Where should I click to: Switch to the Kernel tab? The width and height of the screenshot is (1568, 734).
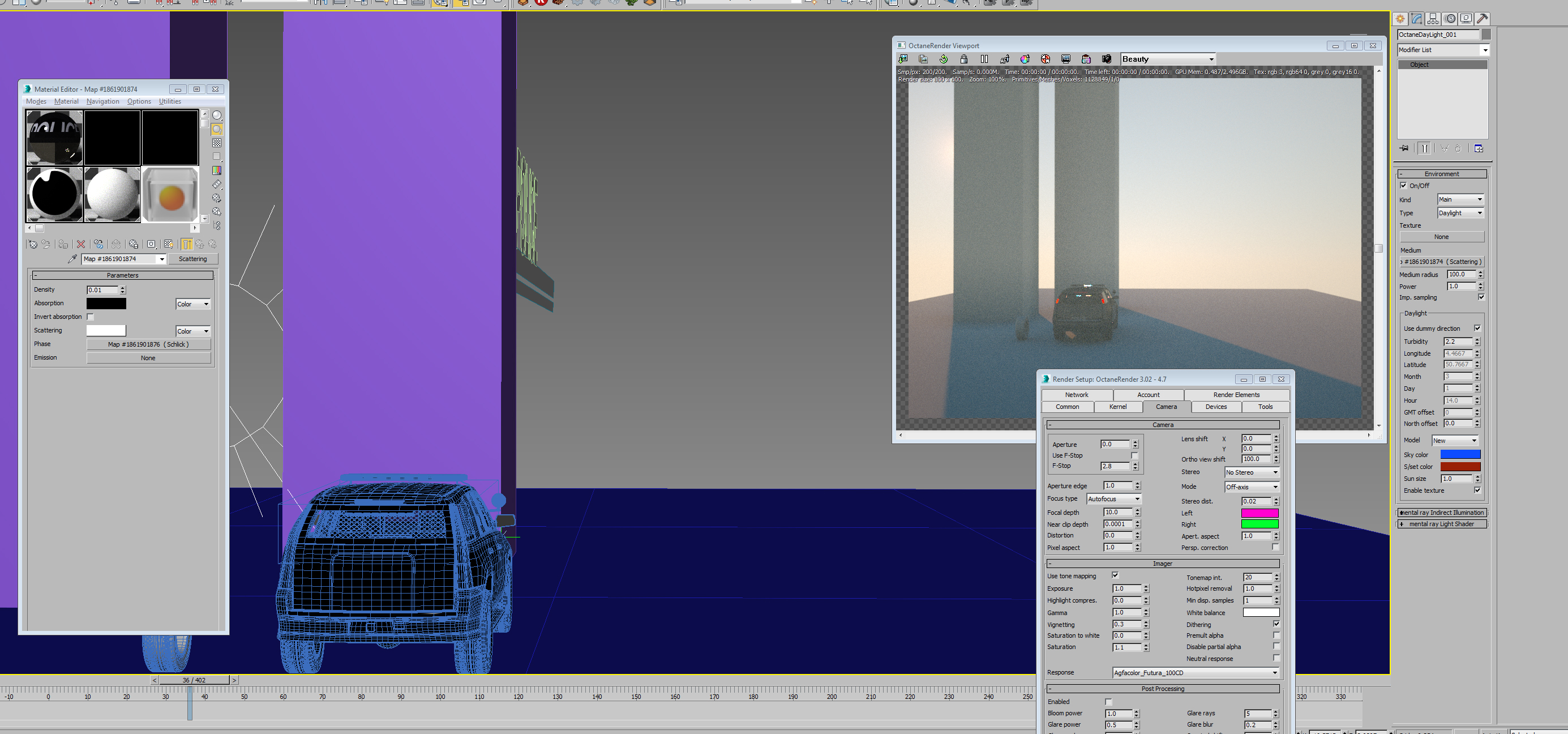coord(1117,407)
